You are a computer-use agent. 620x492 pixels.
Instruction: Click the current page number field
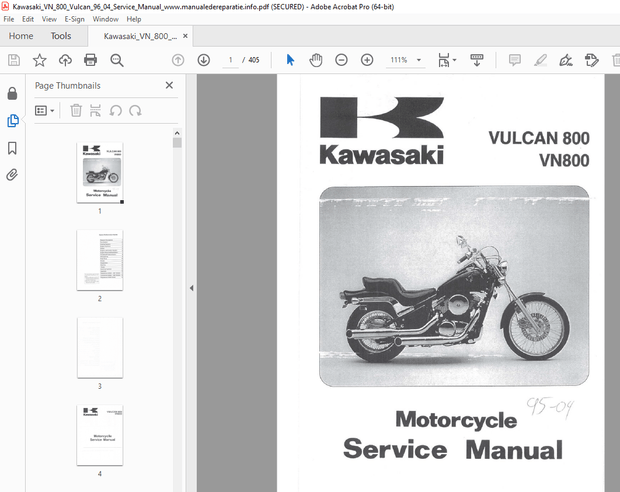(231, 60)
